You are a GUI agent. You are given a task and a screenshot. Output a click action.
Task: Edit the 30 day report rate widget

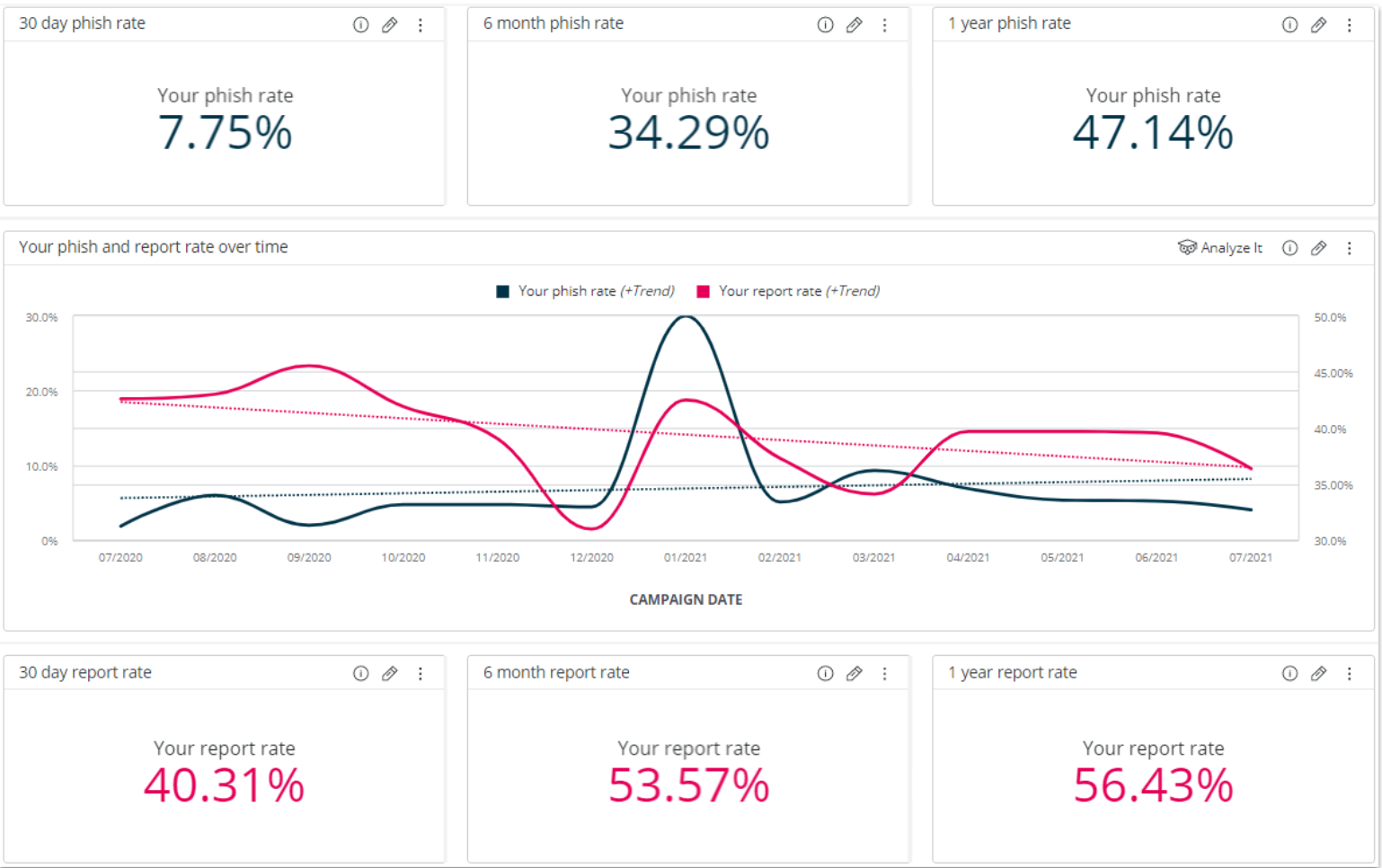click(390, 673)
